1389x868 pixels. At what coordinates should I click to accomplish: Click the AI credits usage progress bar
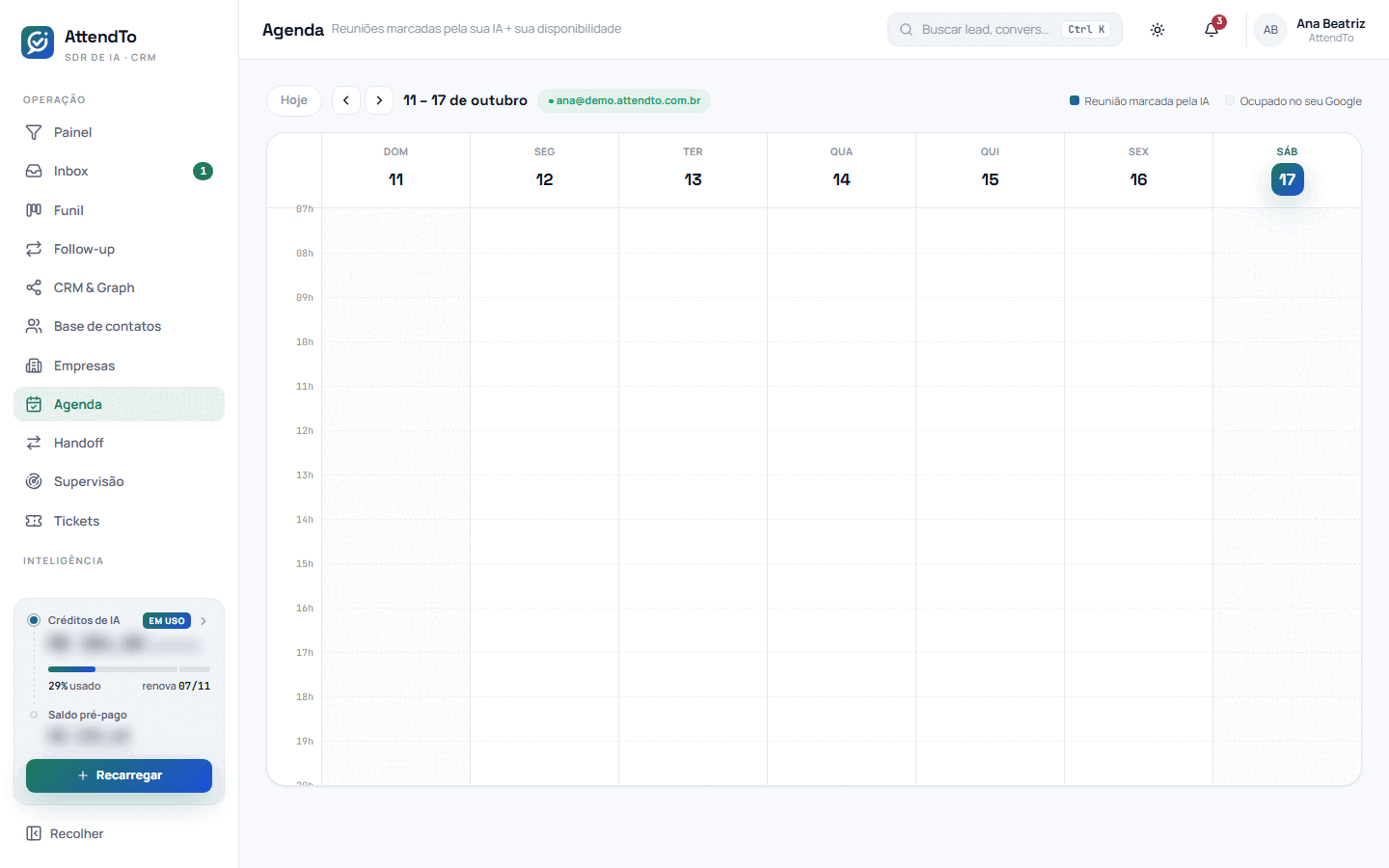129,669
